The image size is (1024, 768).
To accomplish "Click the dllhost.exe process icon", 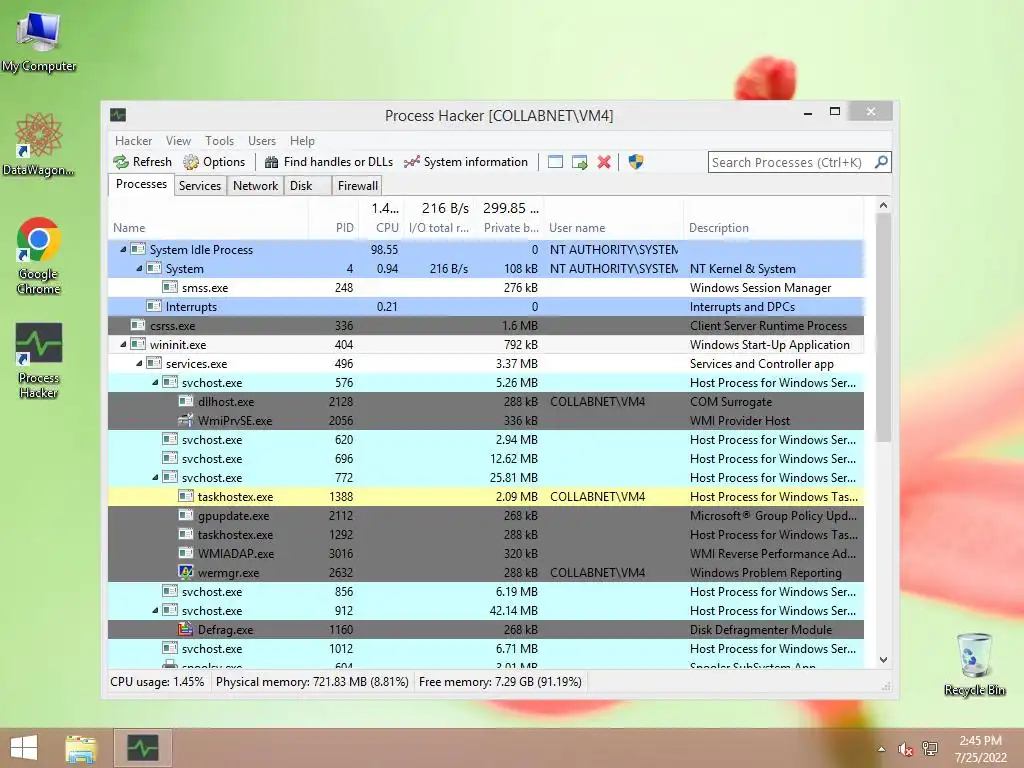I will point(186,402).
